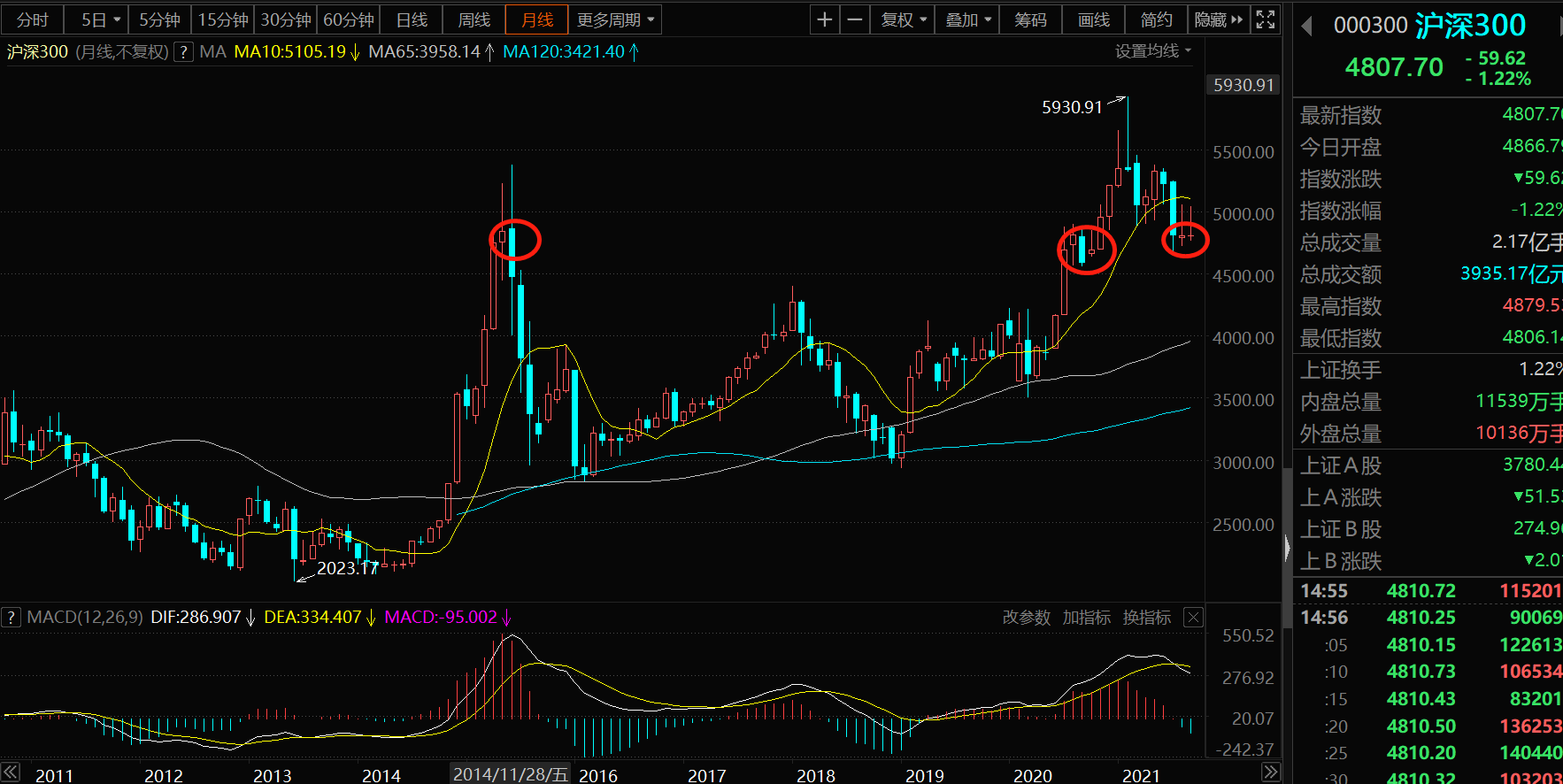1563x784 pixels.
Task: Switch to 60分钟 period tab
Action: click(349, 19)
